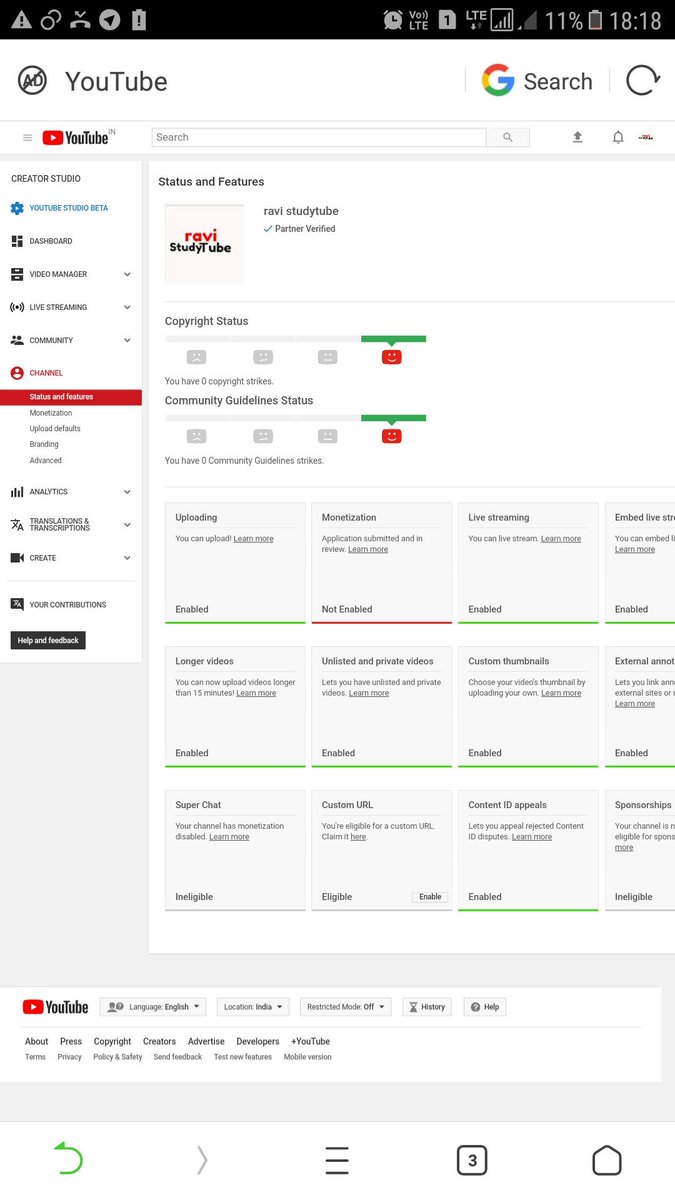This screenshot has height=1200, width=675.
Task: Expand Translations & Transcriptions chevron
Action: click(127, 525)
